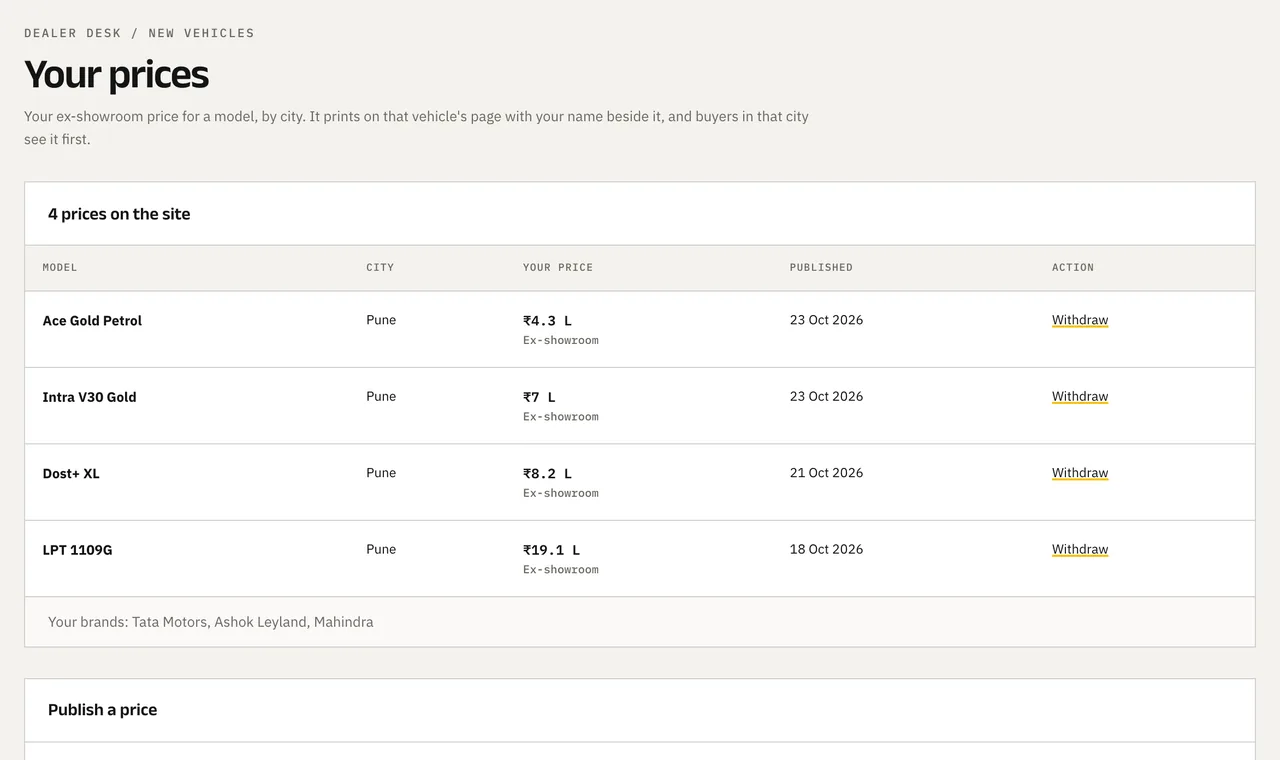Image resolution: width=1280 pixels, height=760 pixels.
Task: Select the LPT 1109G model name
Action: [x=77, y=550]
